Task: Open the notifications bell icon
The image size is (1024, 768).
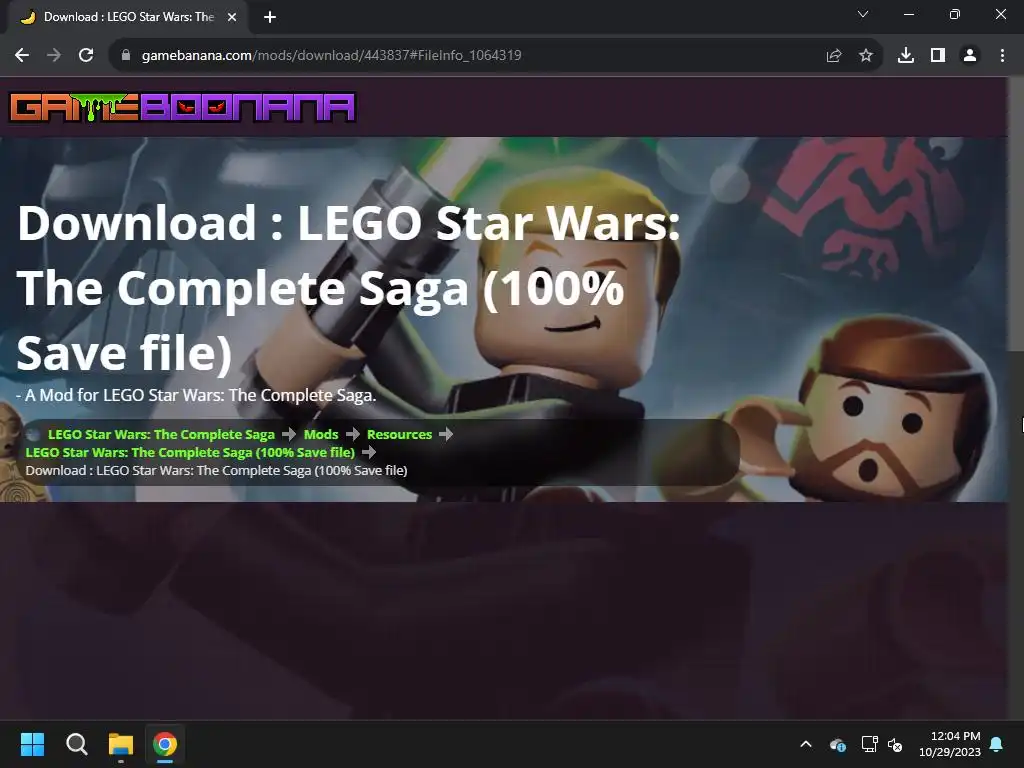Action: point(997,744)
